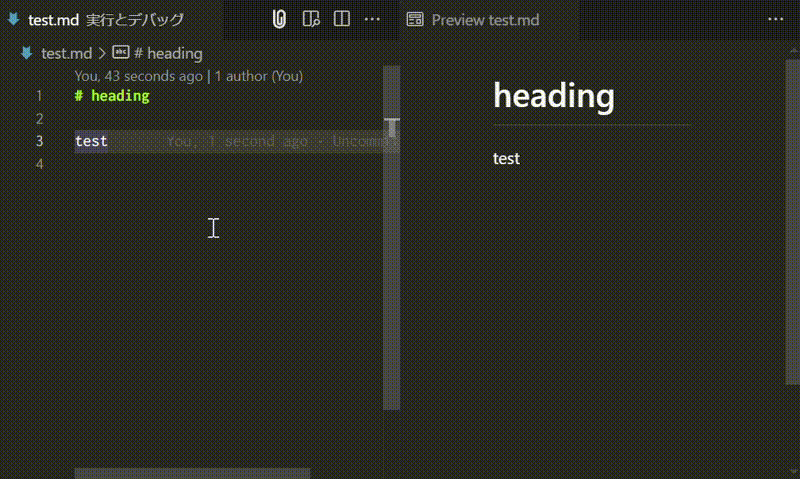Click line number 4 in gutter
The height and width of the screenshot is (479, 800).
[39, 164]
